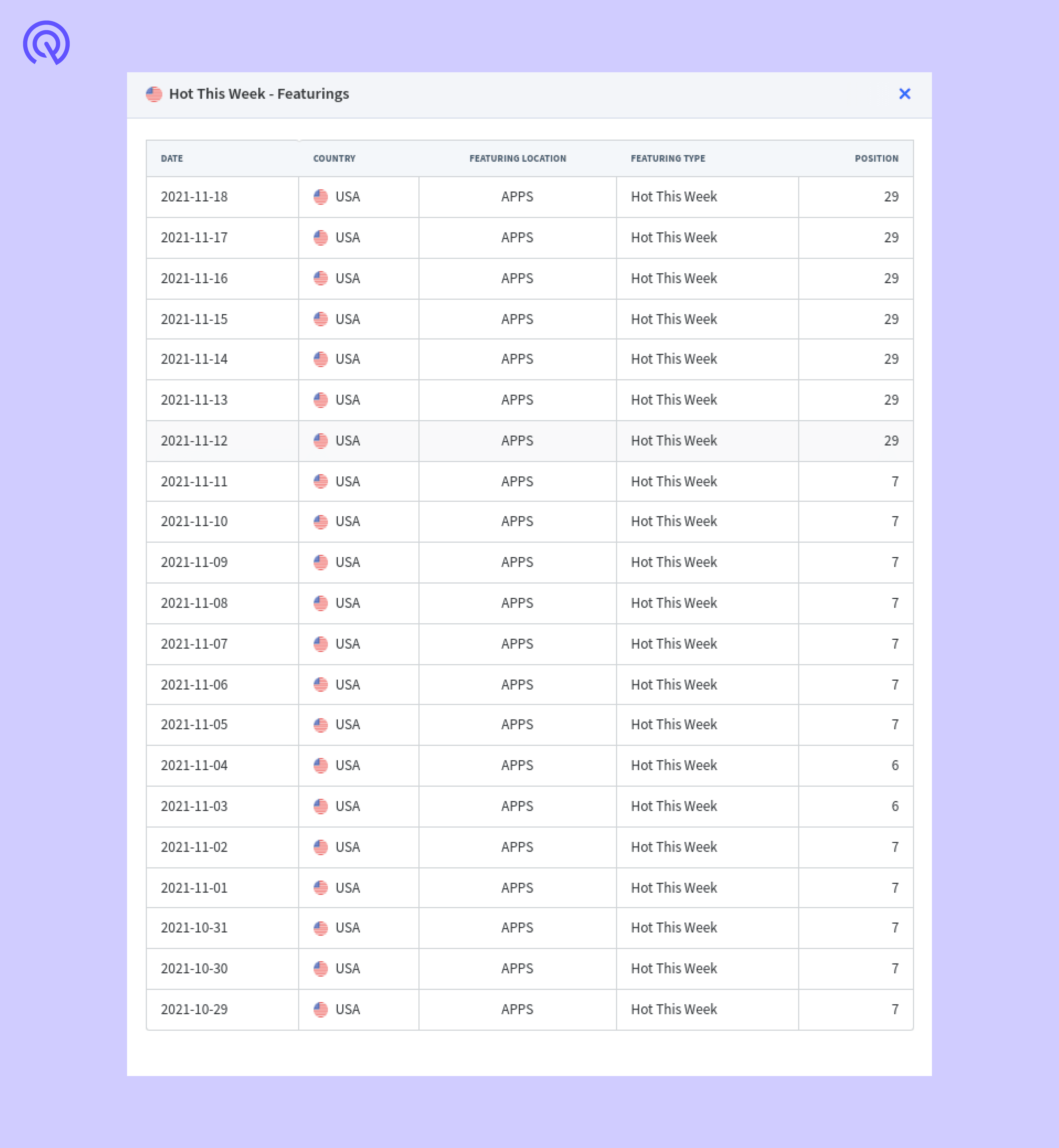
Task: Click the USA flag in 2021-11-15 row
Action: (x=320, y=319)
